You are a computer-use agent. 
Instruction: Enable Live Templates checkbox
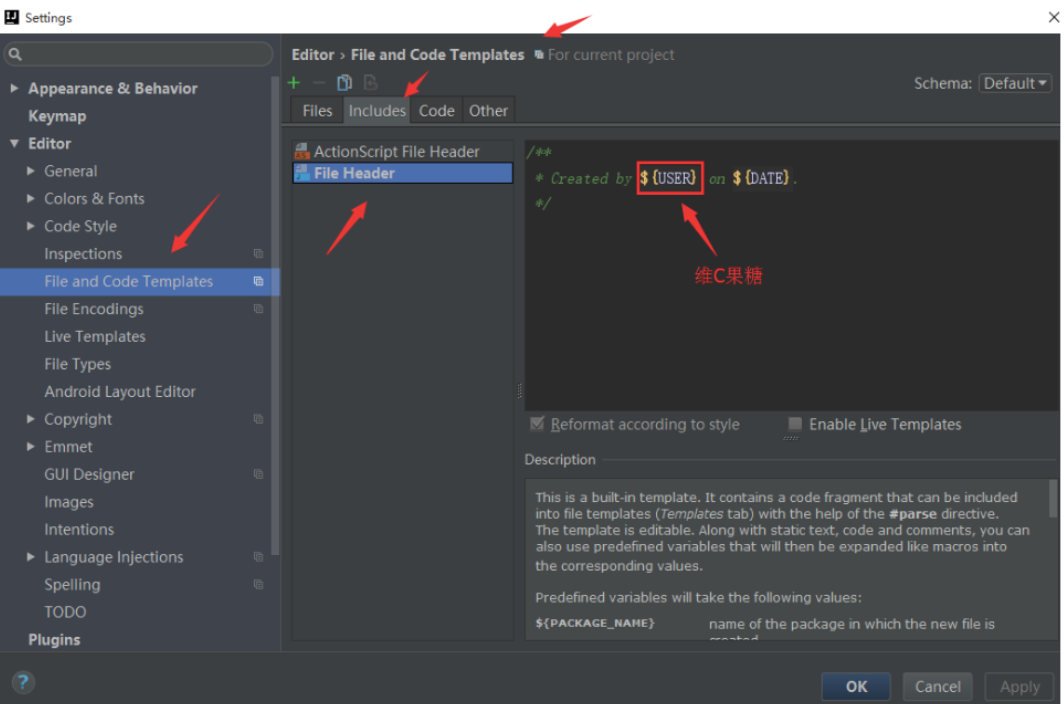pos(795,424)
